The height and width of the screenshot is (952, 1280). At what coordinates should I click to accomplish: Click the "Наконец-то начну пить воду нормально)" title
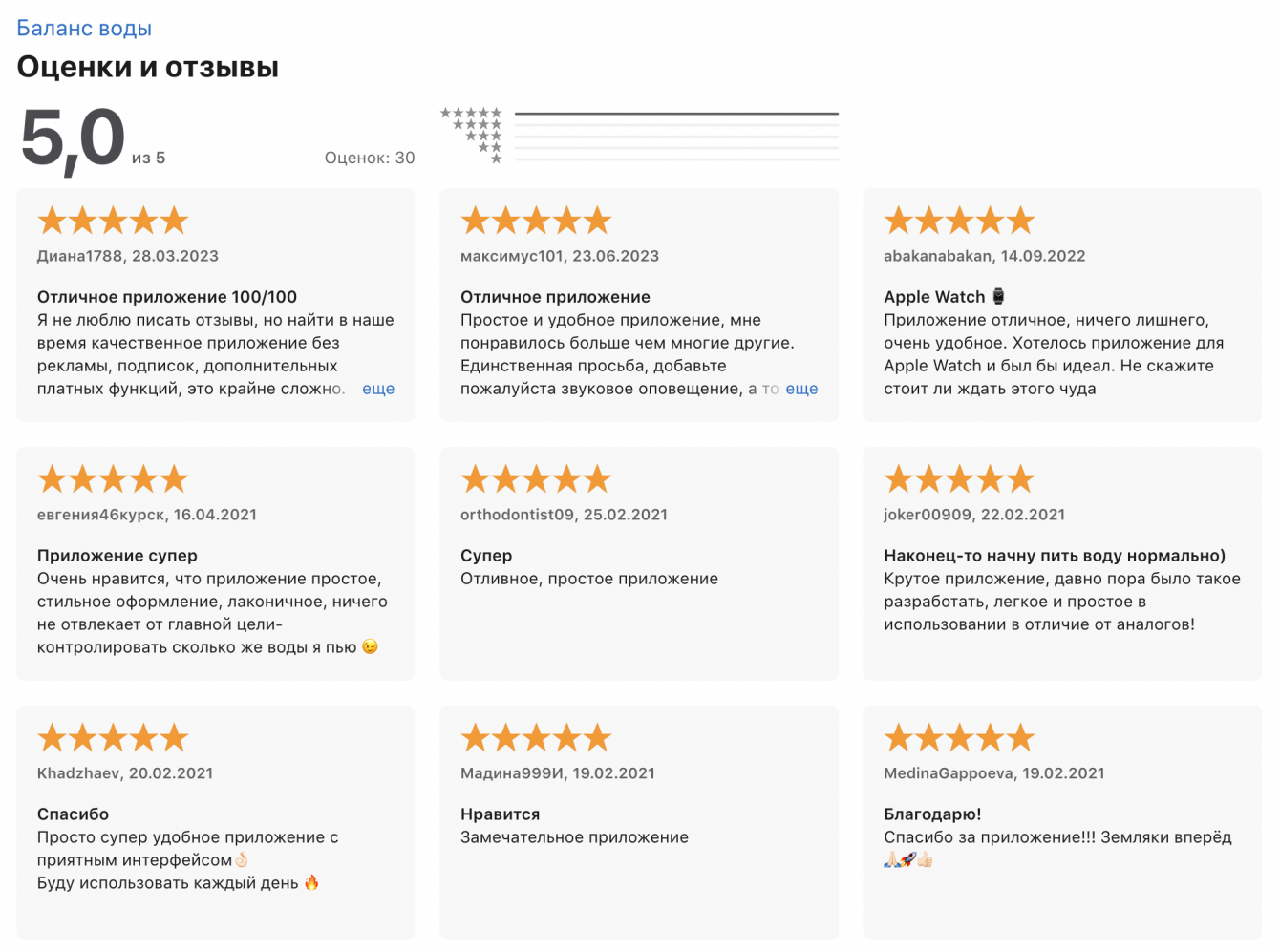pyautogui.click(x=1055, y=556)
